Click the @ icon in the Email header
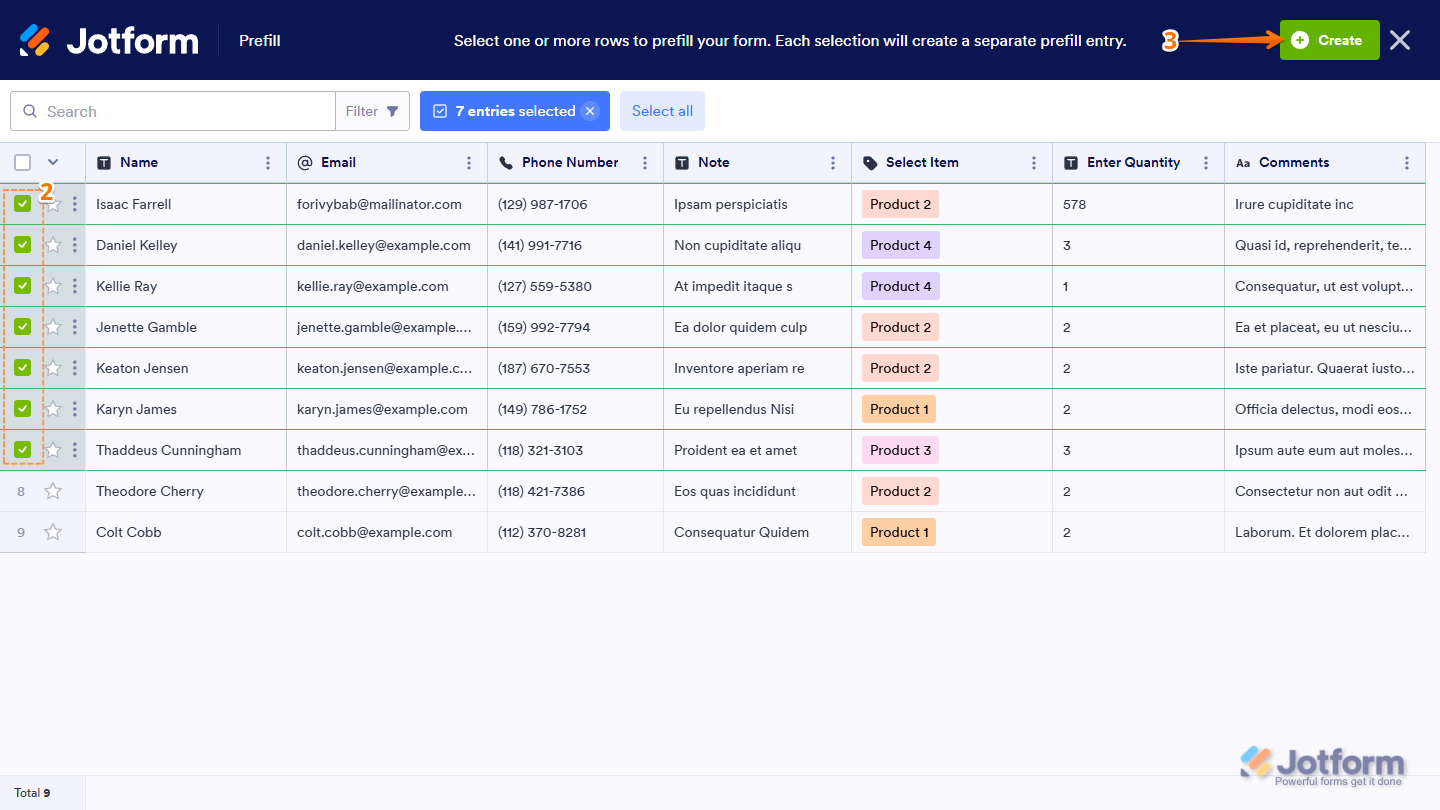 point(303,162)
